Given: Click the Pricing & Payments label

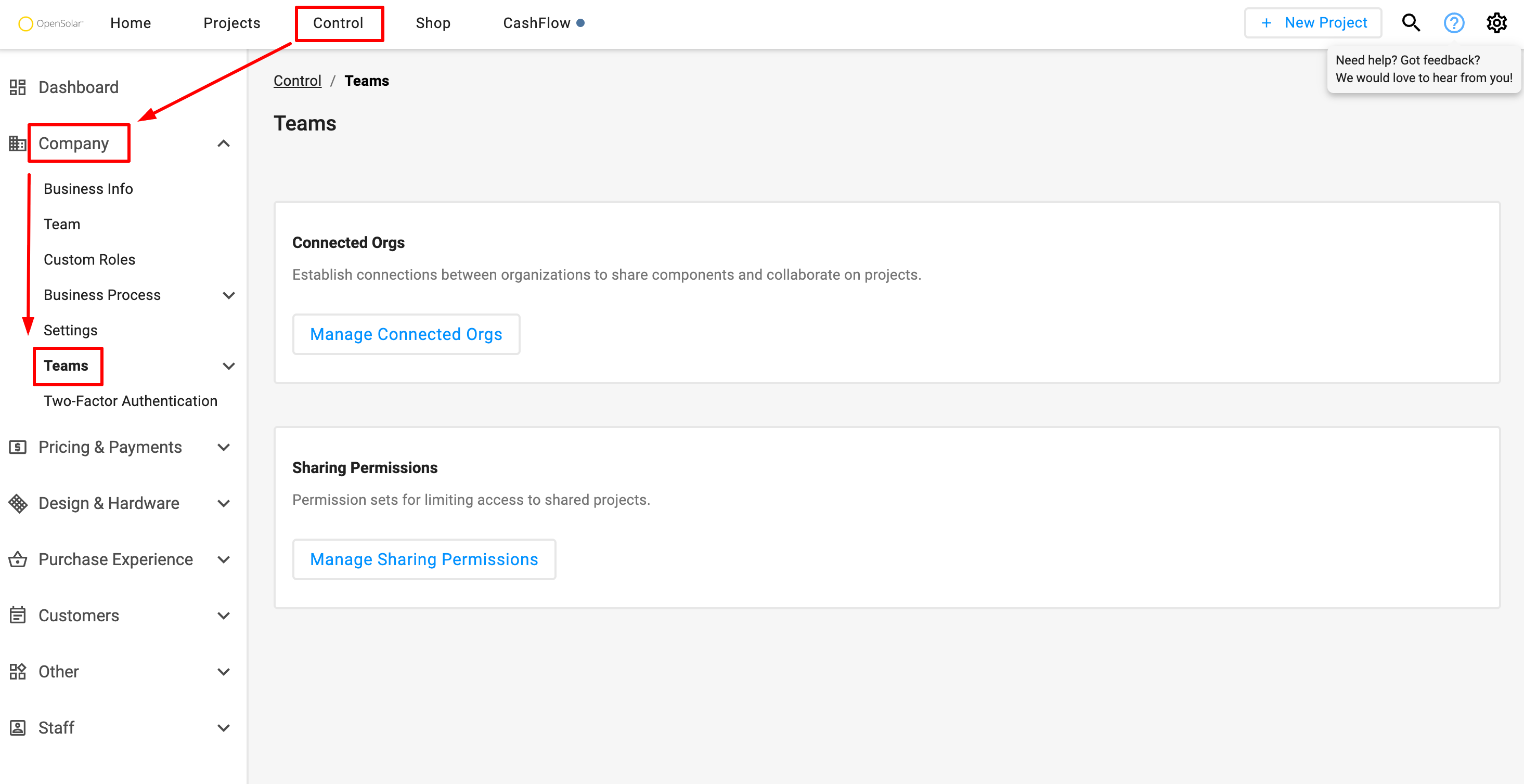Looking at the screenshot, I should click(110, 447).
